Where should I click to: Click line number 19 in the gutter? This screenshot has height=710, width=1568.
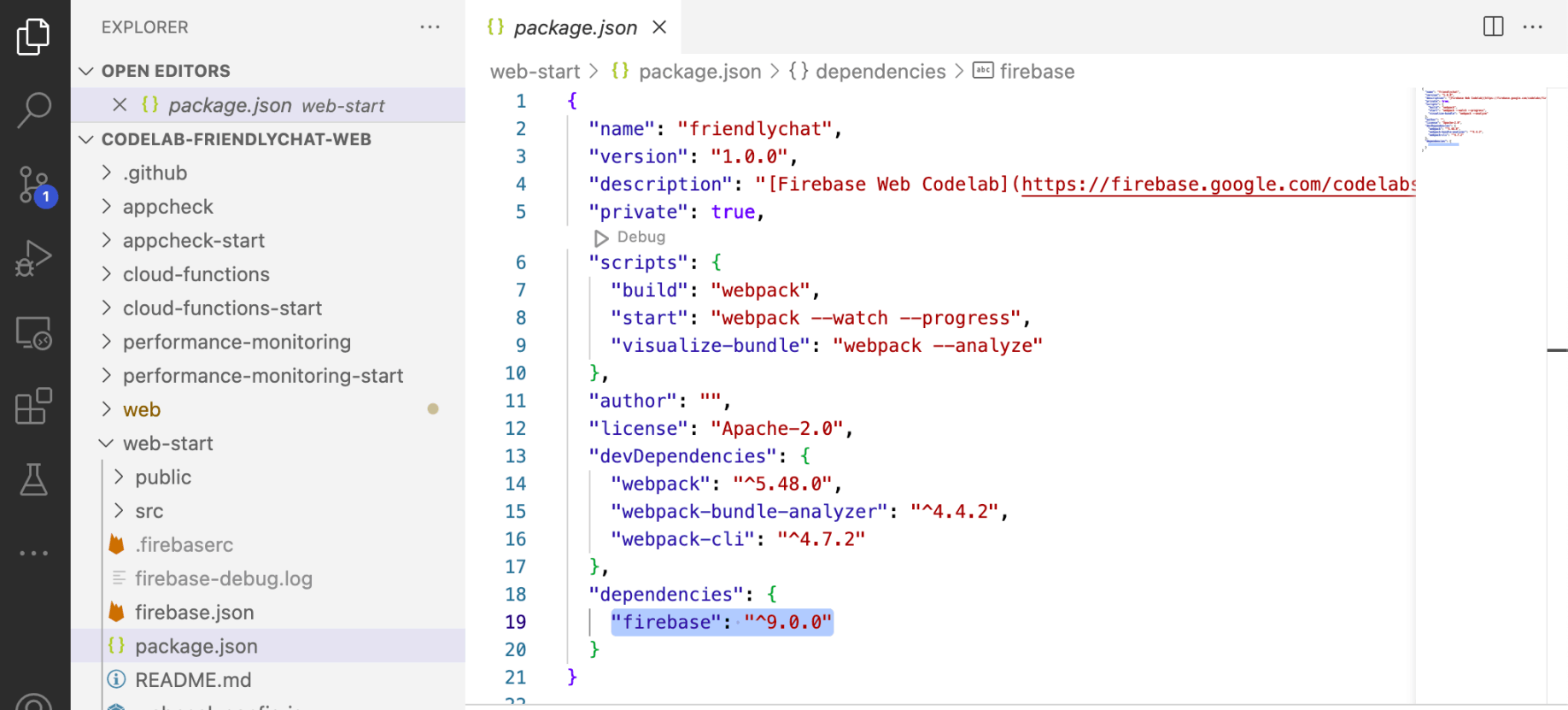[515, 622]
